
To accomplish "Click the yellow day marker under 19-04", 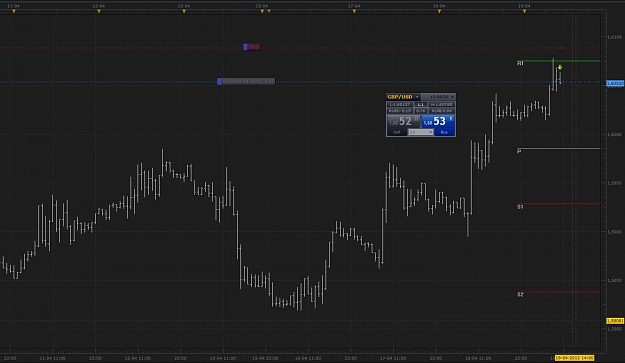I will coord(525,12).
